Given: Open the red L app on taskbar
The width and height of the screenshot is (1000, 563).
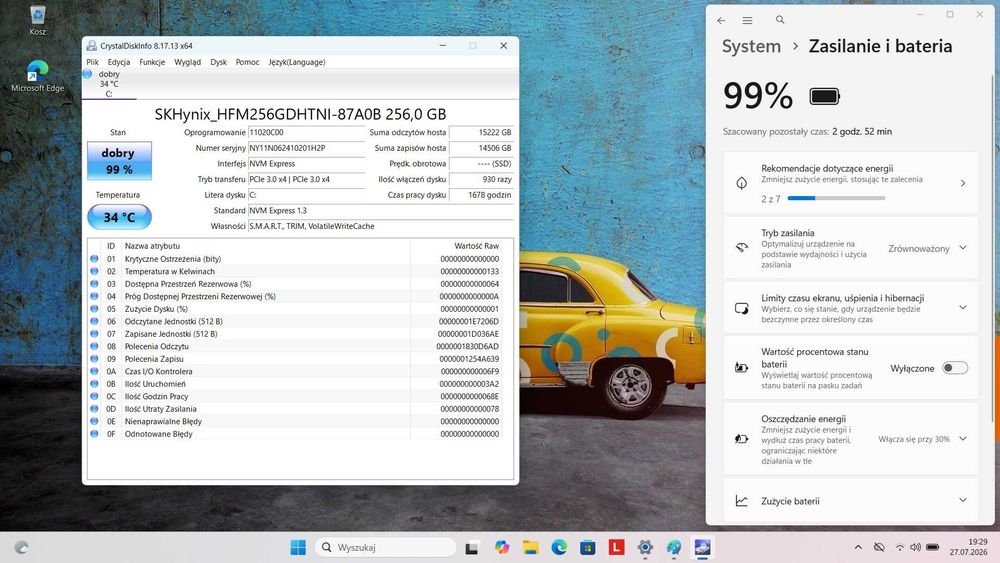Looking at the screenshot, I should (616, 547).
